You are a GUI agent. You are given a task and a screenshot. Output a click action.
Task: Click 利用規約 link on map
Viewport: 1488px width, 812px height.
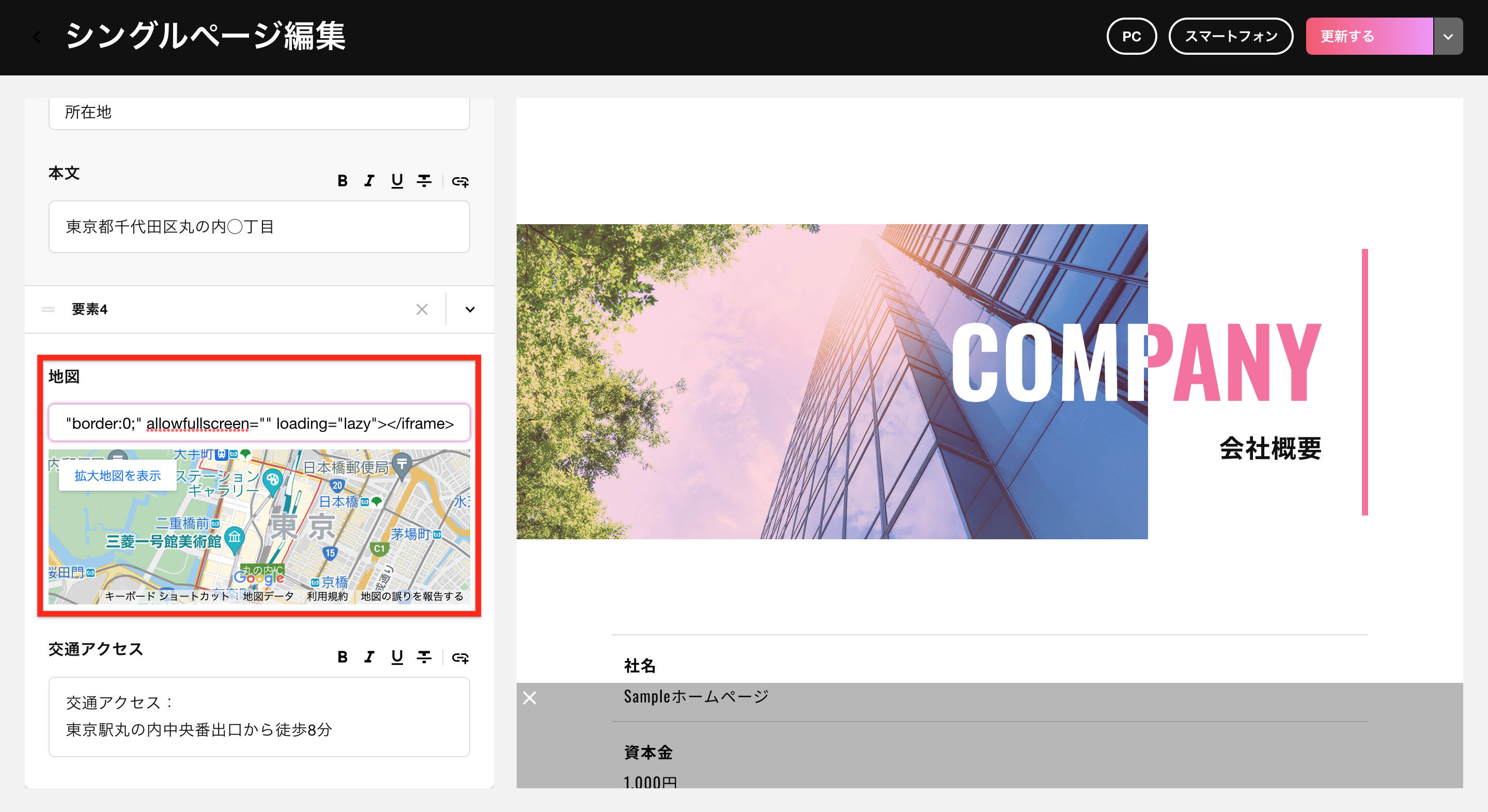point(327,596)
